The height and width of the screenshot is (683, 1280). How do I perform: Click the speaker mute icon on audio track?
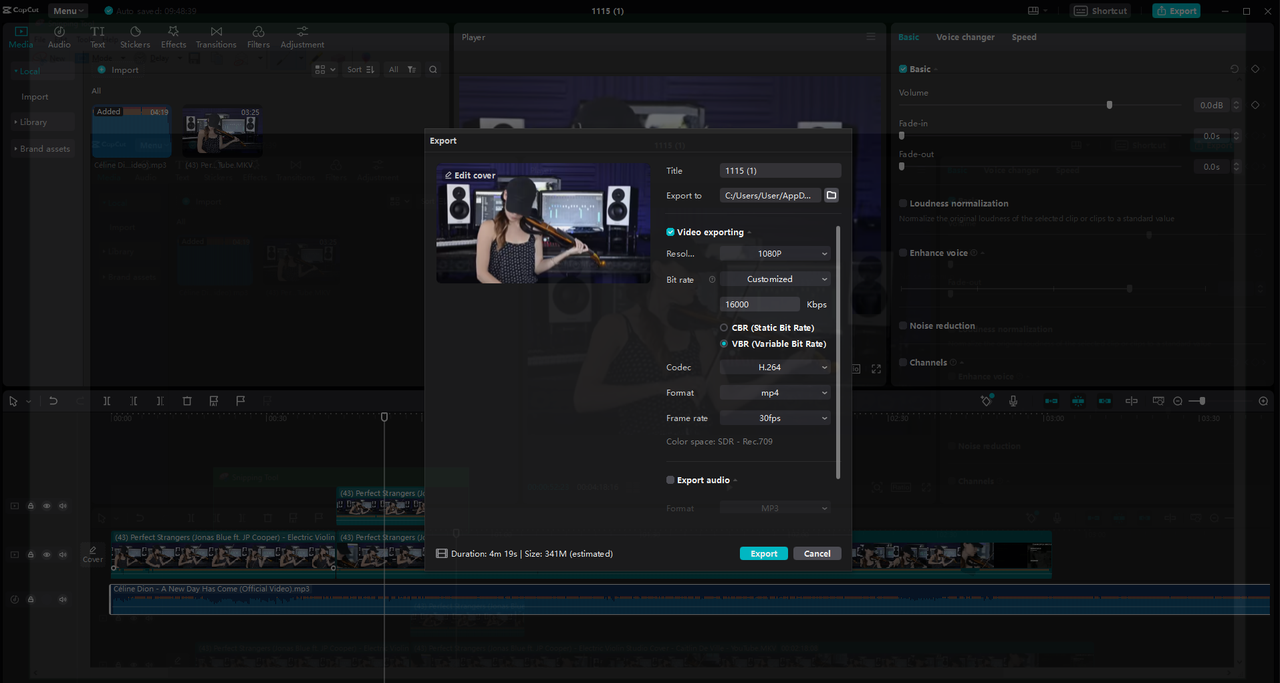[63, 599]
